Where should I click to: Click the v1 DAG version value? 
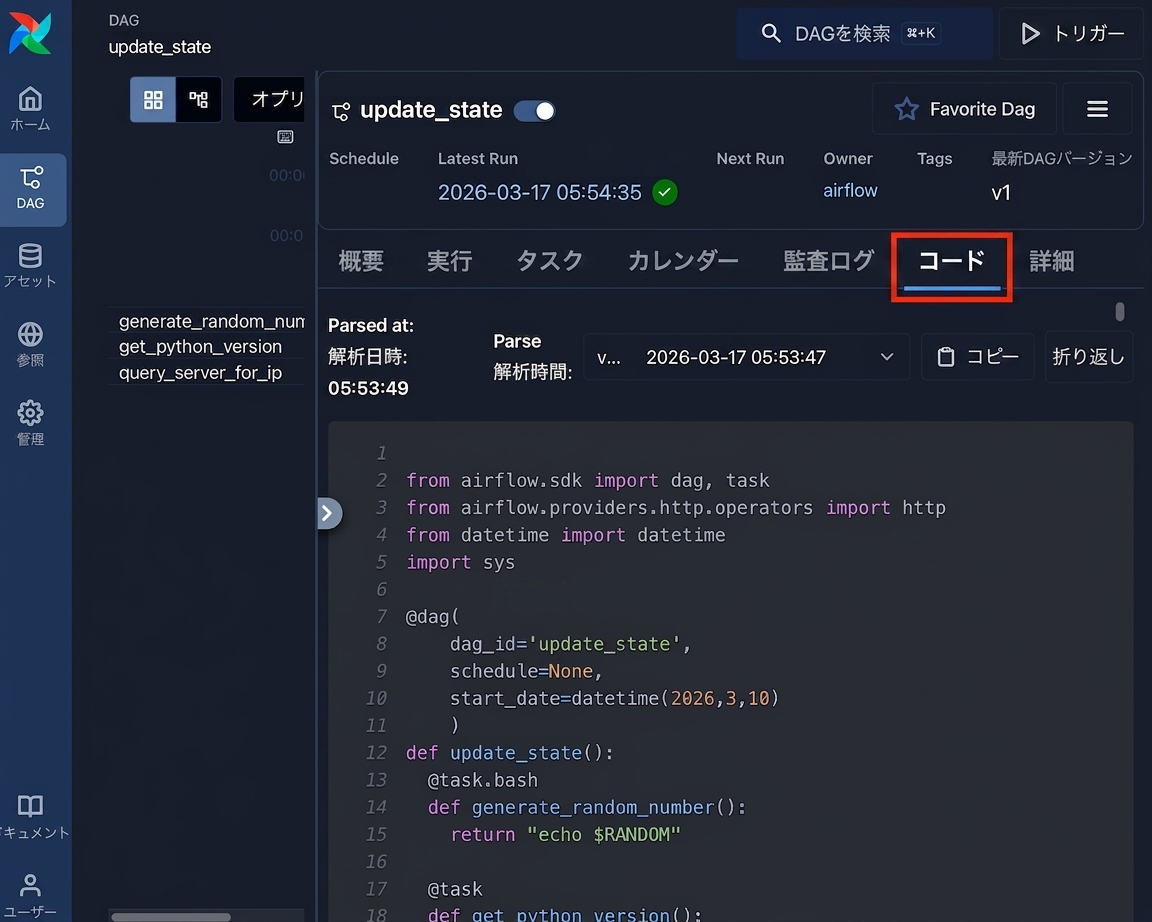point(1001,193)
